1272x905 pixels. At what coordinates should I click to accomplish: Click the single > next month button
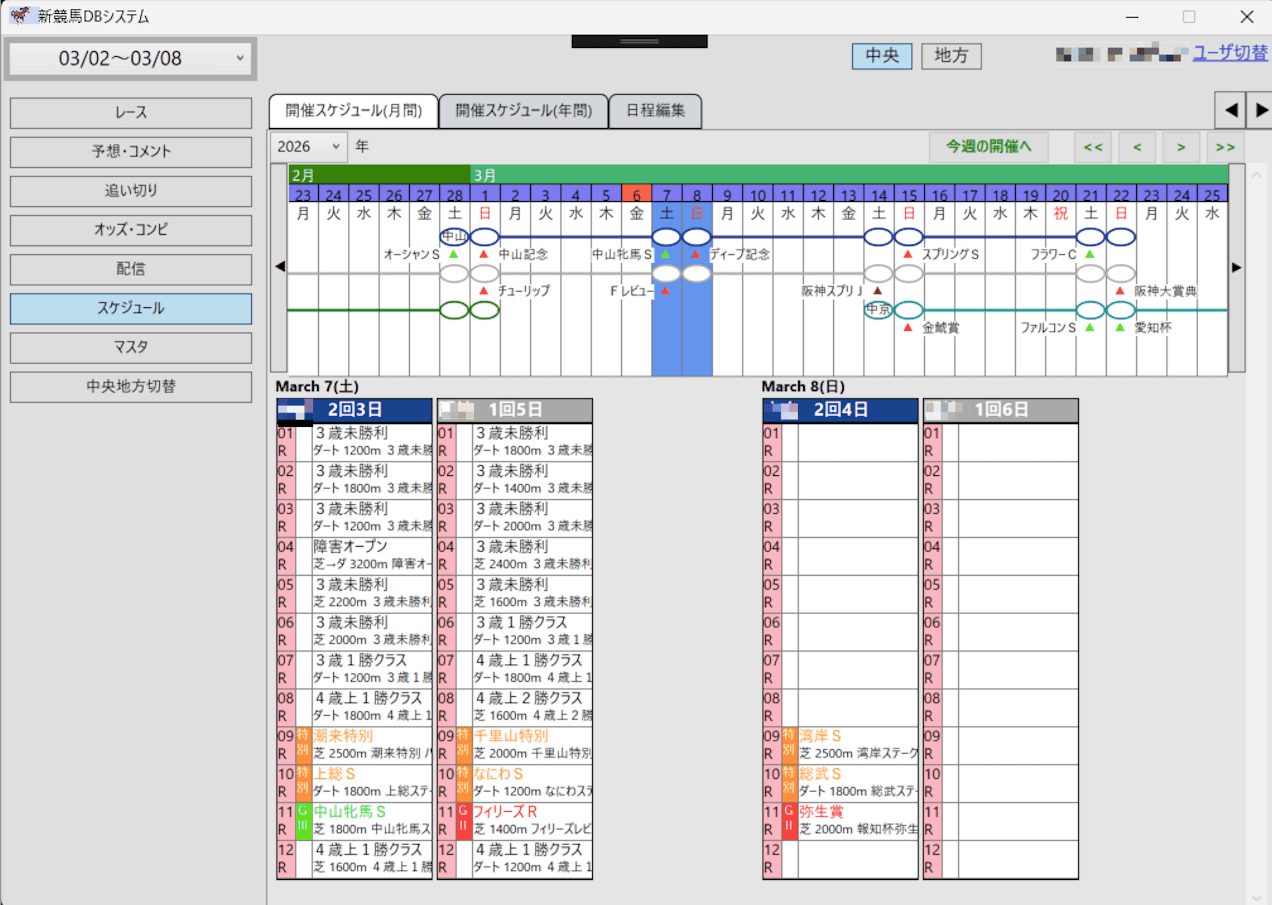click(1181, 147)
